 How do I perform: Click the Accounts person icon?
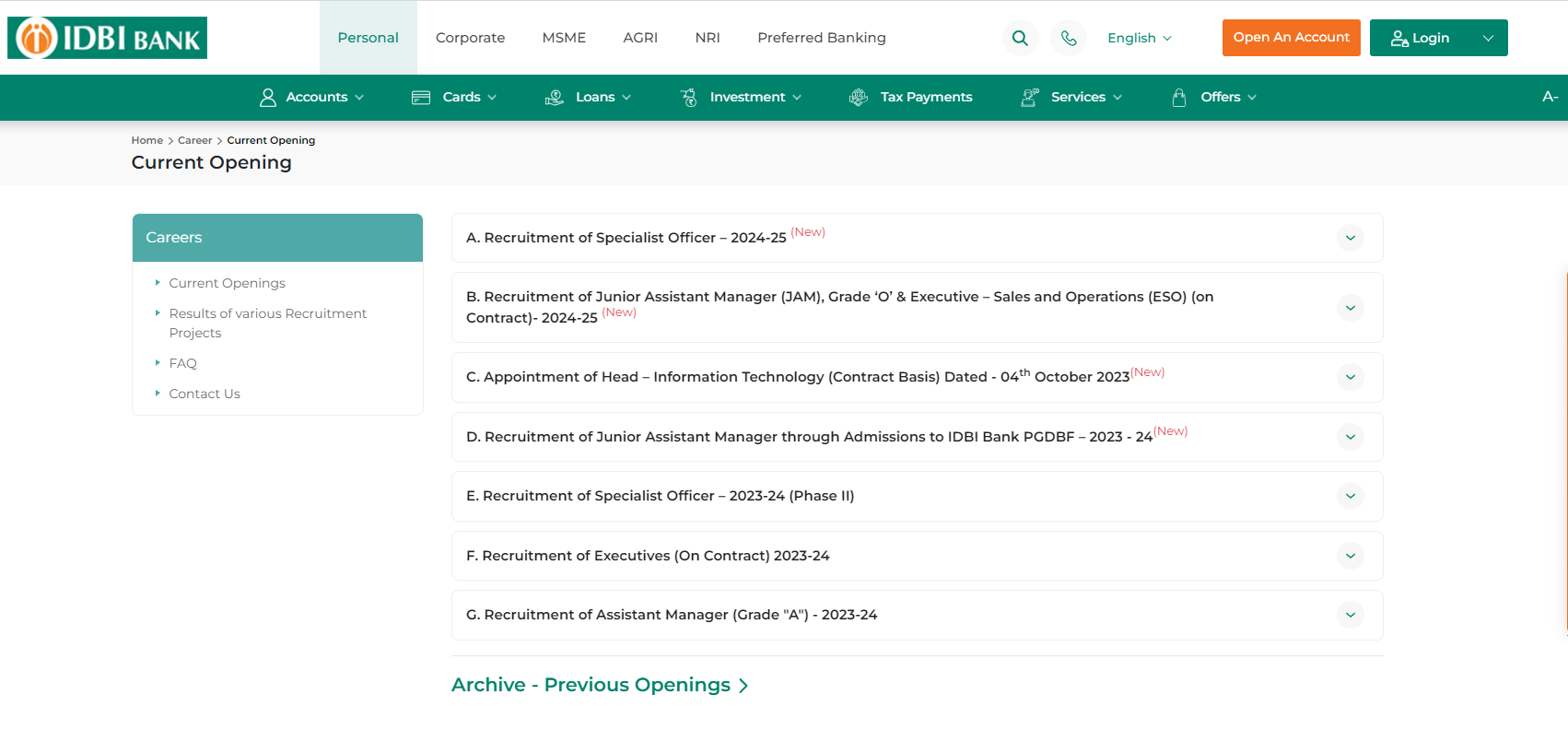pyautogui.click(x=268, y=97)
